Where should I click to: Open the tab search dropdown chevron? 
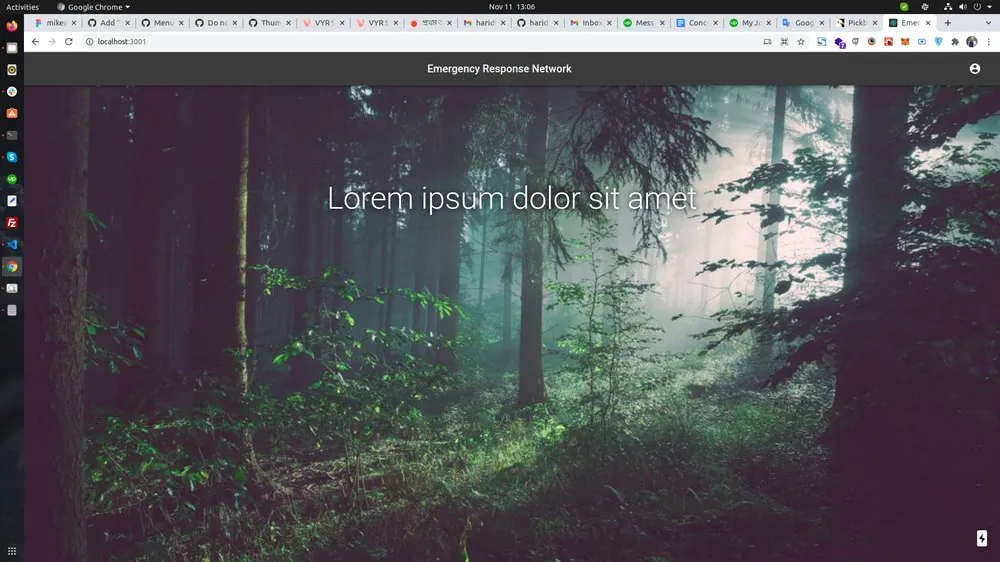point(986,23)
